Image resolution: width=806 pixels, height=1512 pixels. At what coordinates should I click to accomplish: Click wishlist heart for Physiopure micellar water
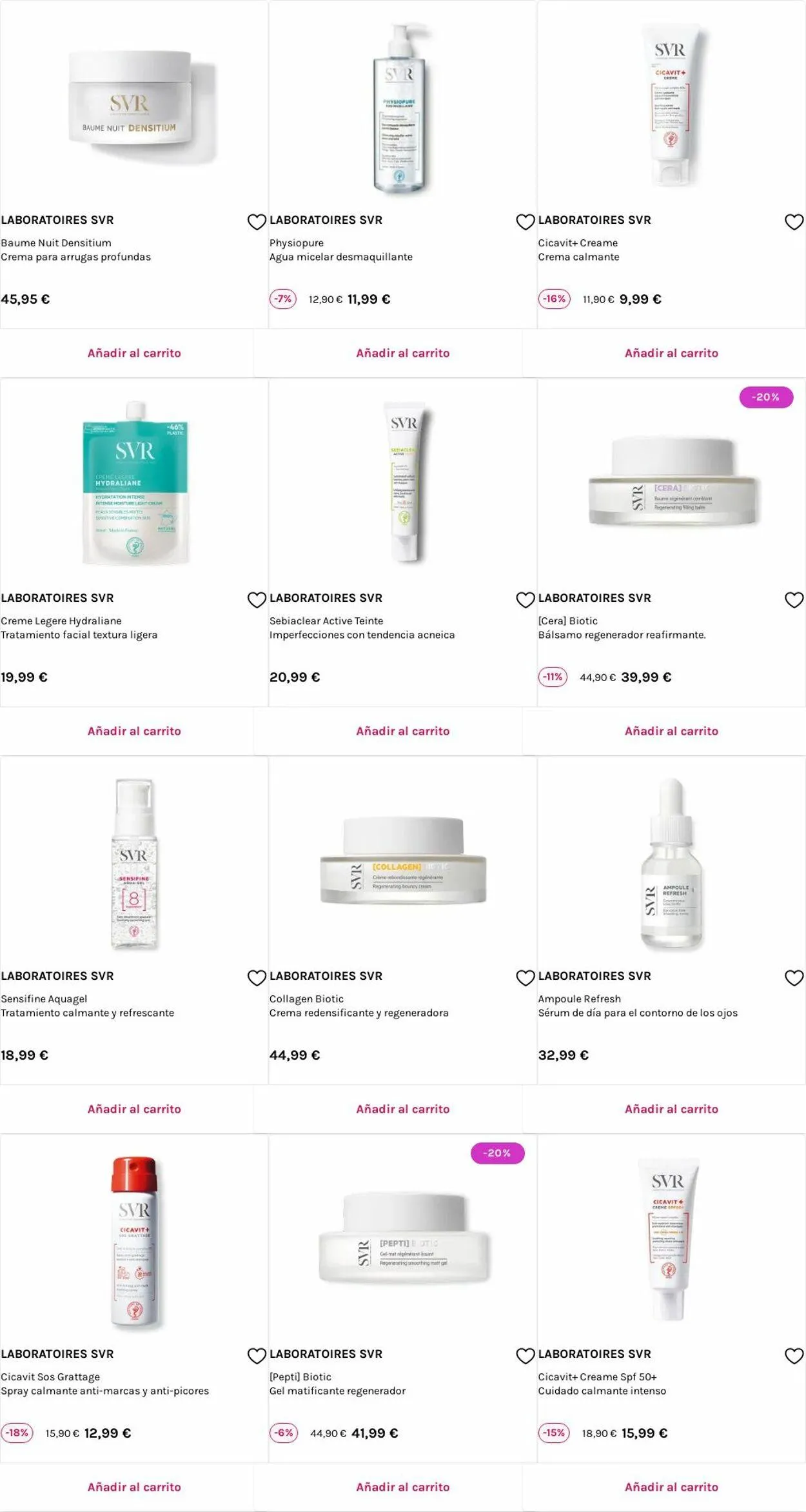(526, 222)
